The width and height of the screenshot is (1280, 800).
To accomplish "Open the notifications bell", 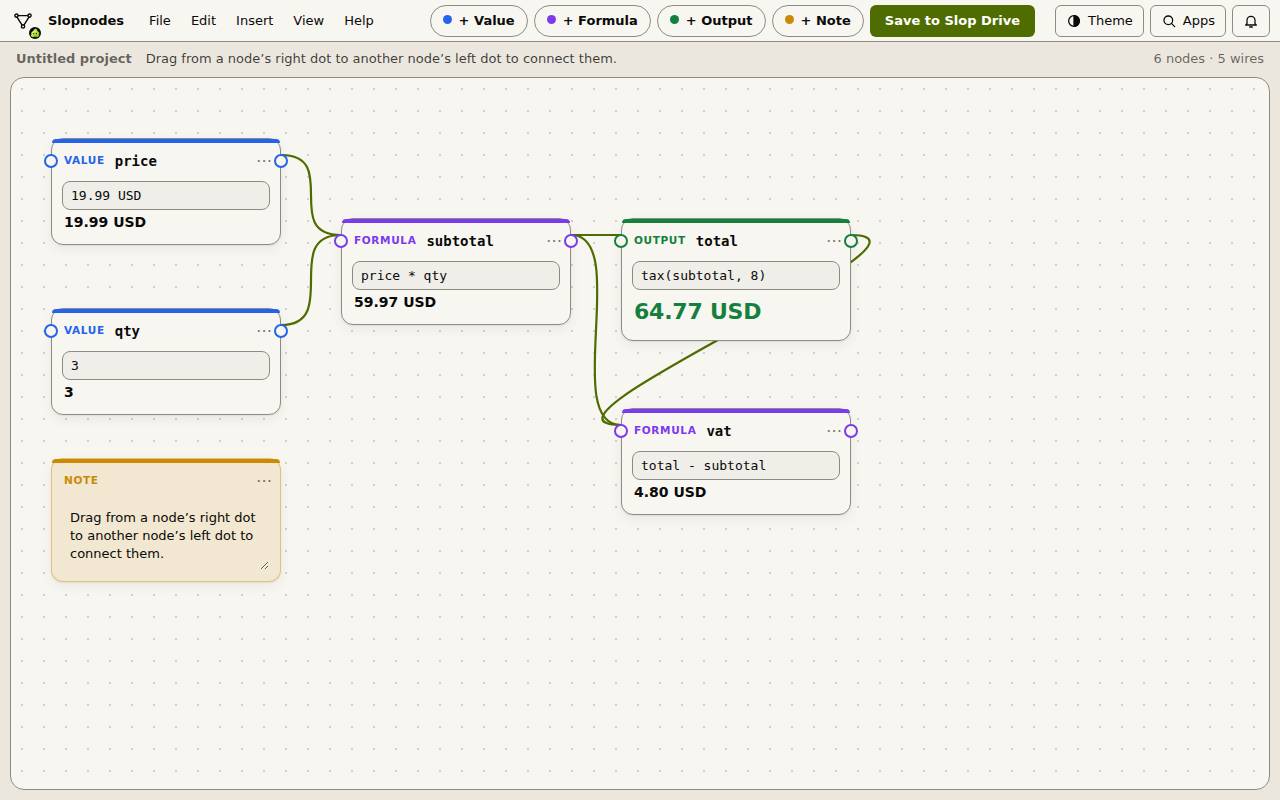I will pyautogui.click(x=1250, y=20).
